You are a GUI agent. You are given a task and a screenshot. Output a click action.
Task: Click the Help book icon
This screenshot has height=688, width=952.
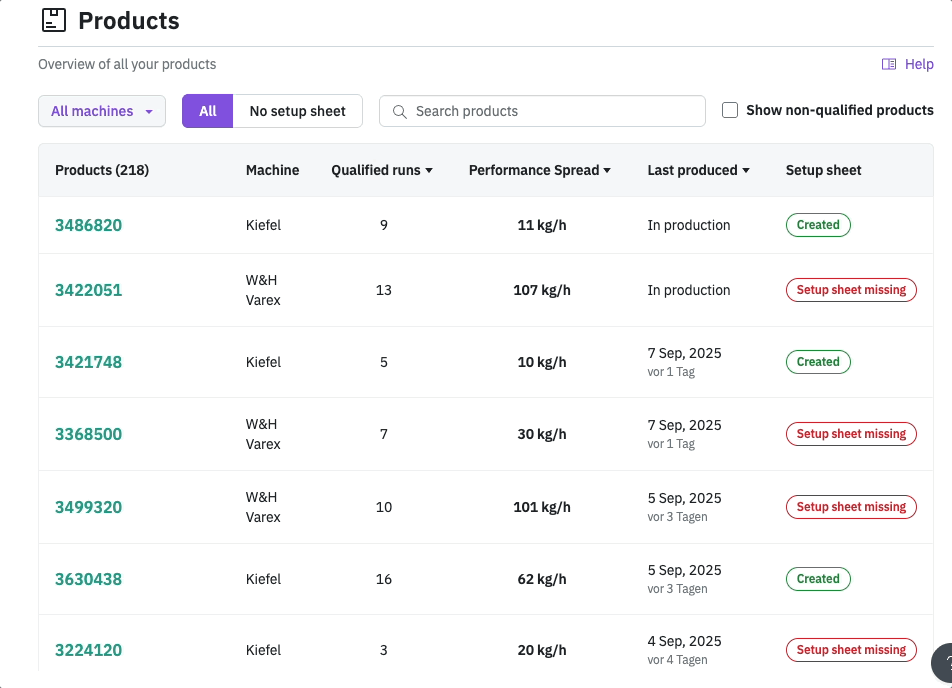888,64
